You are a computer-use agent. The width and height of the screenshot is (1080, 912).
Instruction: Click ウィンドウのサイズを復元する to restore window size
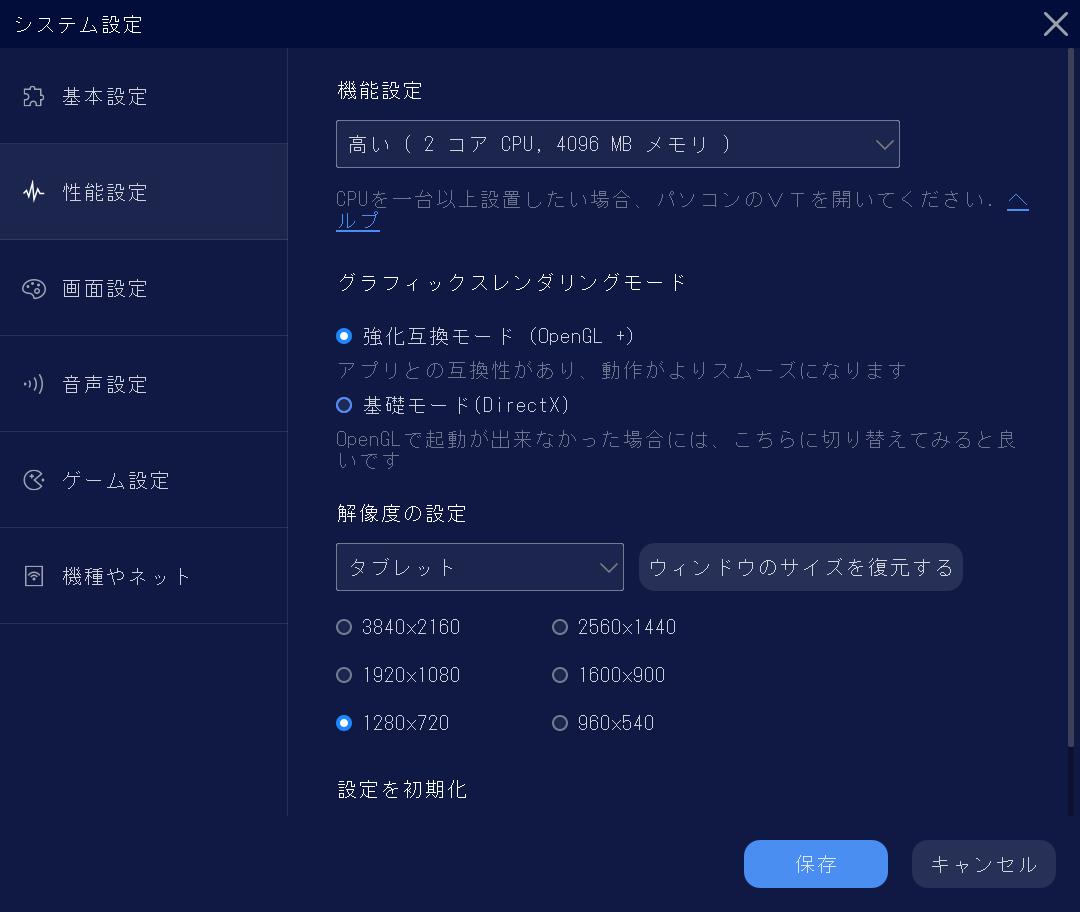coord(800,566)
